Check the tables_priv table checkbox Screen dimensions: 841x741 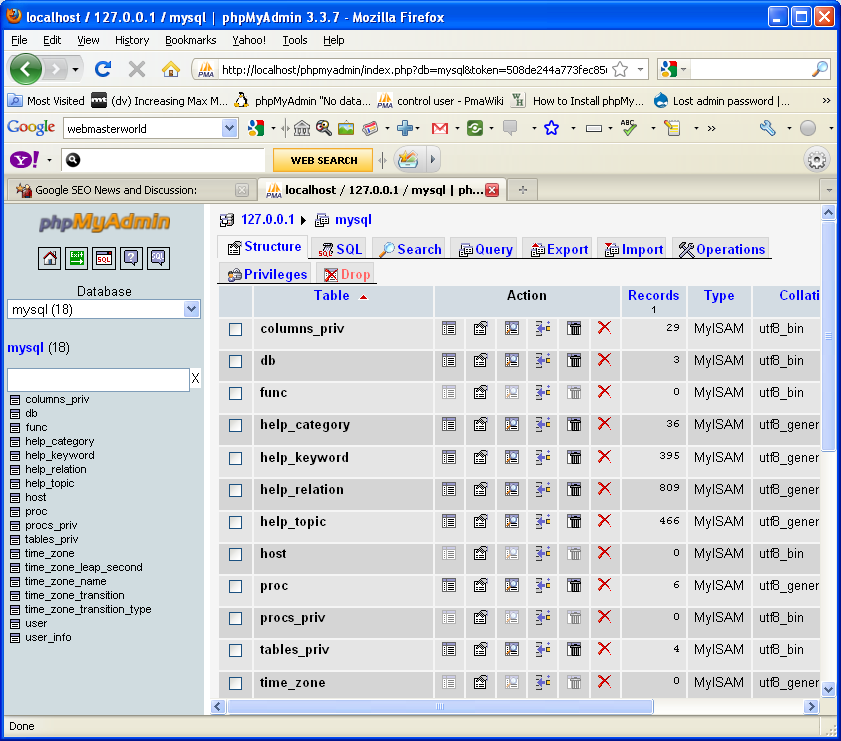coord(236,650)
